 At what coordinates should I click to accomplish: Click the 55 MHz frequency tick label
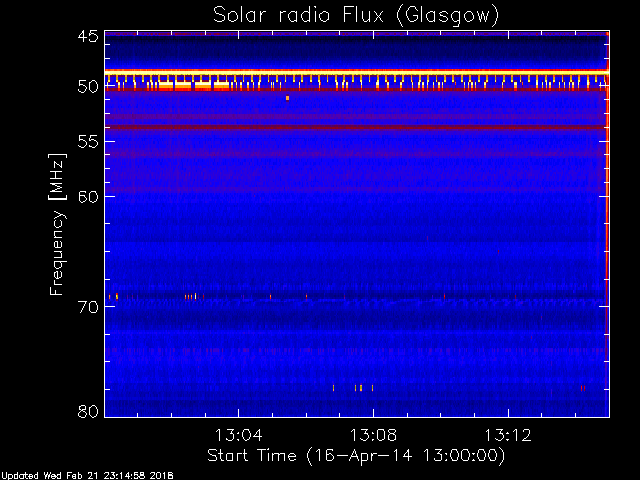tap(88, 142)
